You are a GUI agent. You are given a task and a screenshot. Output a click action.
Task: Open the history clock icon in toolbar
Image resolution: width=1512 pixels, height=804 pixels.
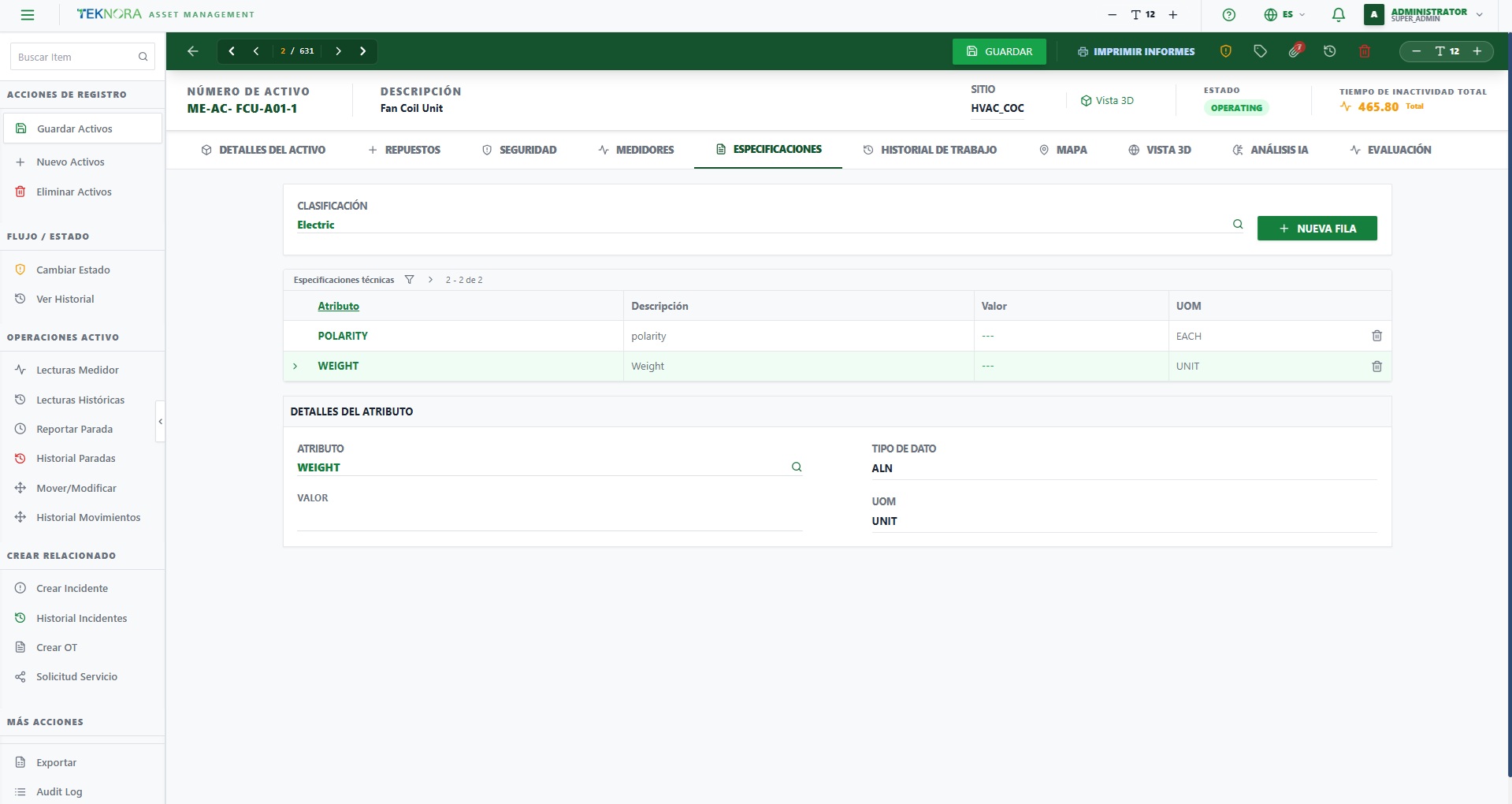pyautogui.click(x=1329, y=51)
